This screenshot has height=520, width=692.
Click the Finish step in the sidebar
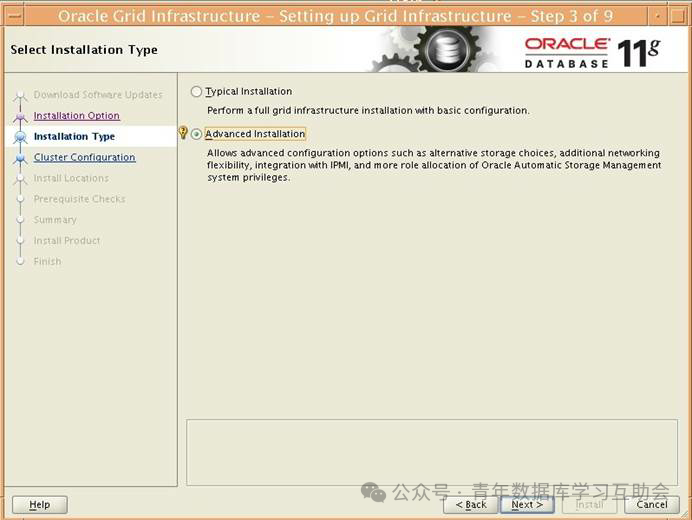[47, 261]
